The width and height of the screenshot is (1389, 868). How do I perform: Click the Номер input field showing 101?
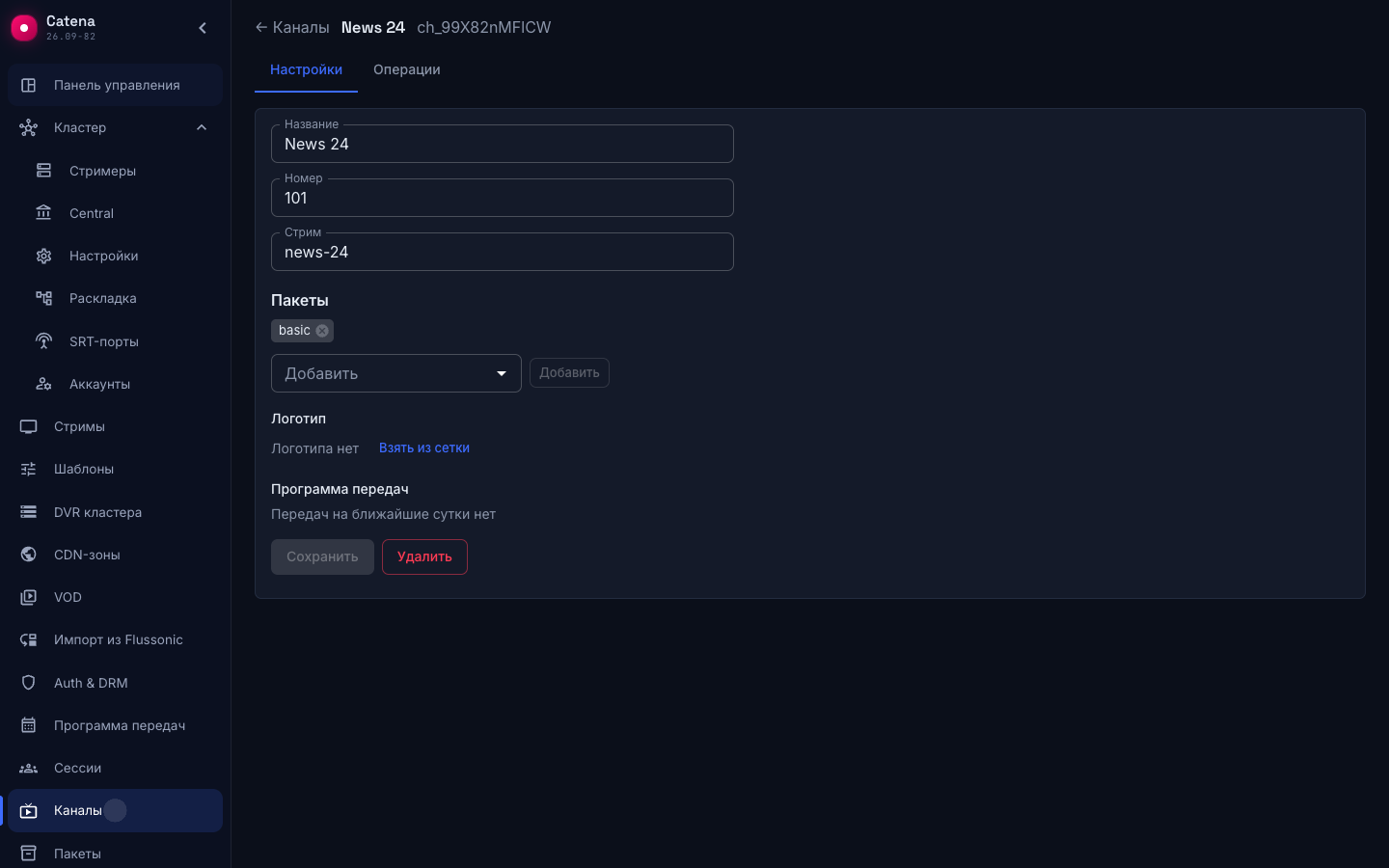pos(503,198)
